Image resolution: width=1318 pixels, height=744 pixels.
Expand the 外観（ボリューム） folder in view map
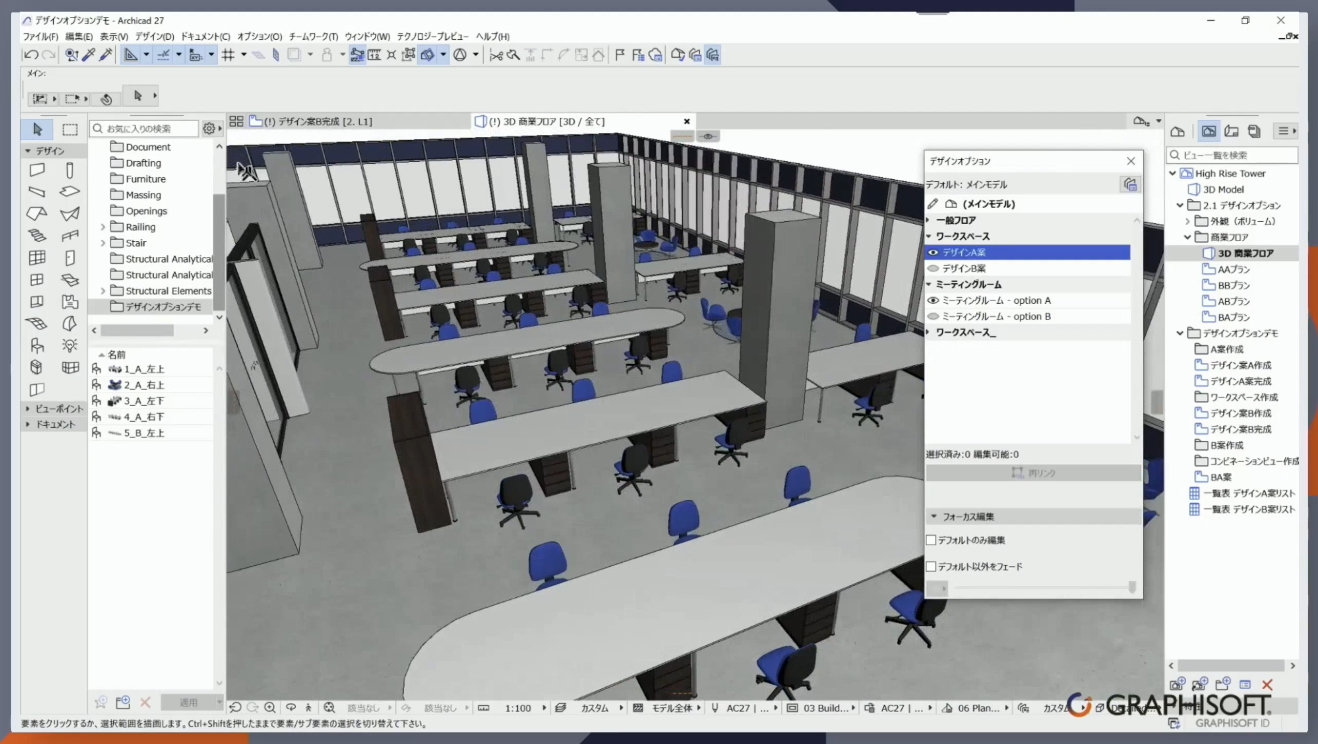(1188, 221)
